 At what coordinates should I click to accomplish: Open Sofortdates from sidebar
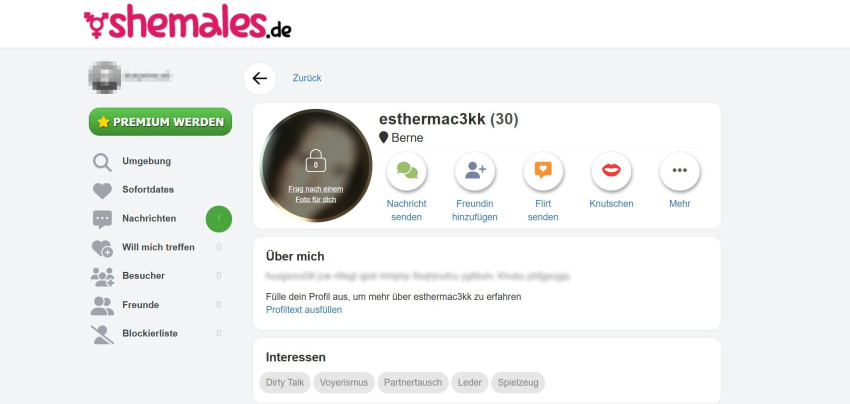(x=148, y=190)
